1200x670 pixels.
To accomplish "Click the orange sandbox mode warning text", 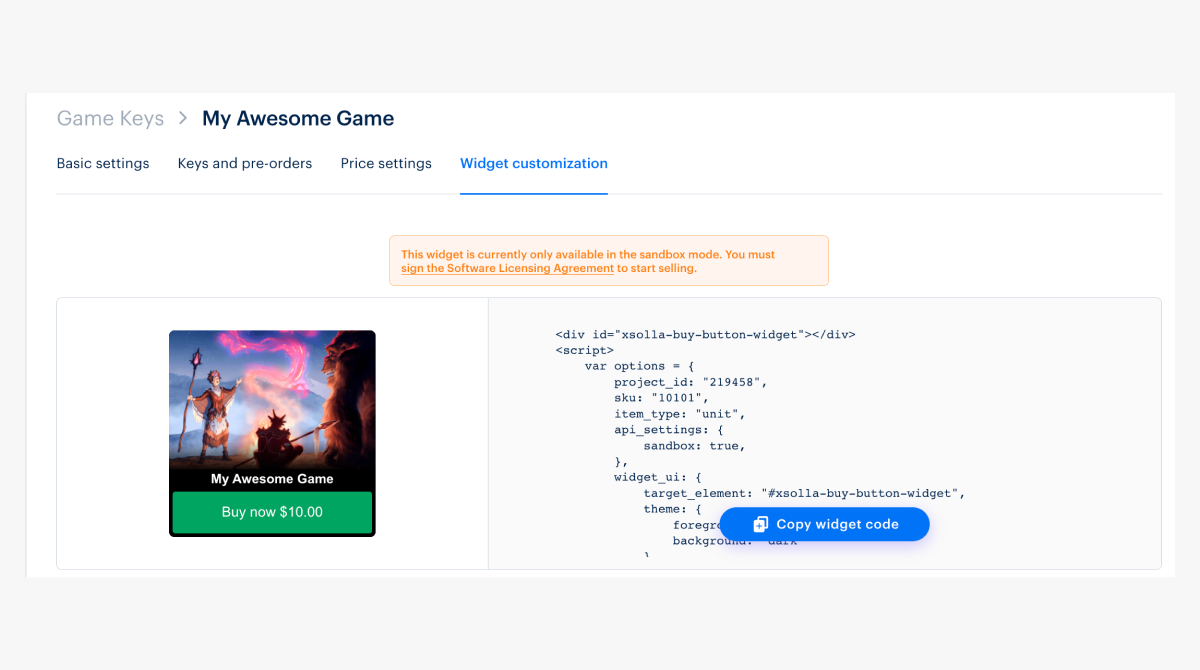I will click(588, 255).
